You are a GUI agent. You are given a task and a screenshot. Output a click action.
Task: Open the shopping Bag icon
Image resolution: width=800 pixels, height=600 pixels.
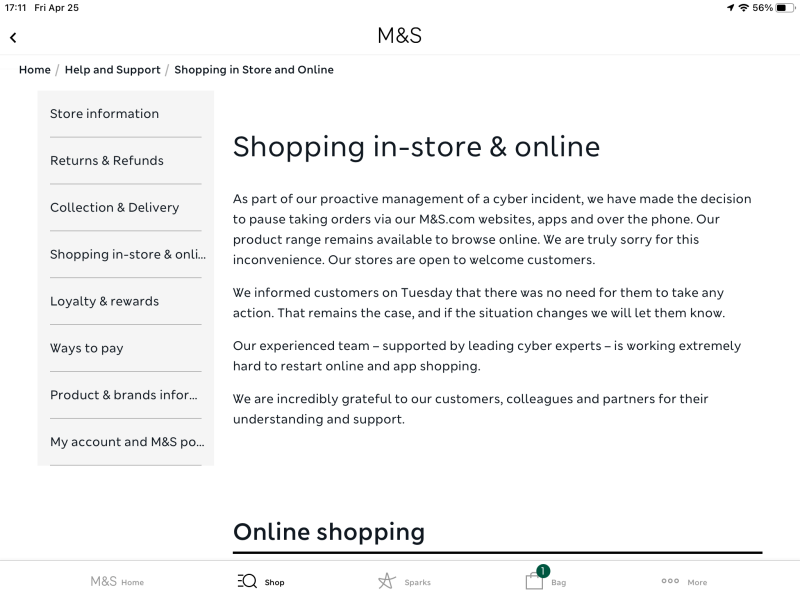[534, 581]
